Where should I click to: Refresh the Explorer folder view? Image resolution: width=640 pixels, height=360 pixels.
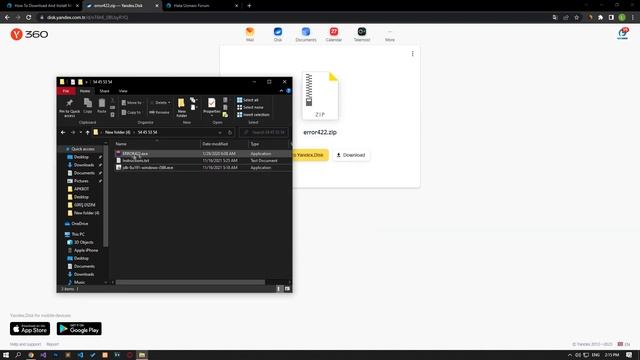(x=230, y=132)
